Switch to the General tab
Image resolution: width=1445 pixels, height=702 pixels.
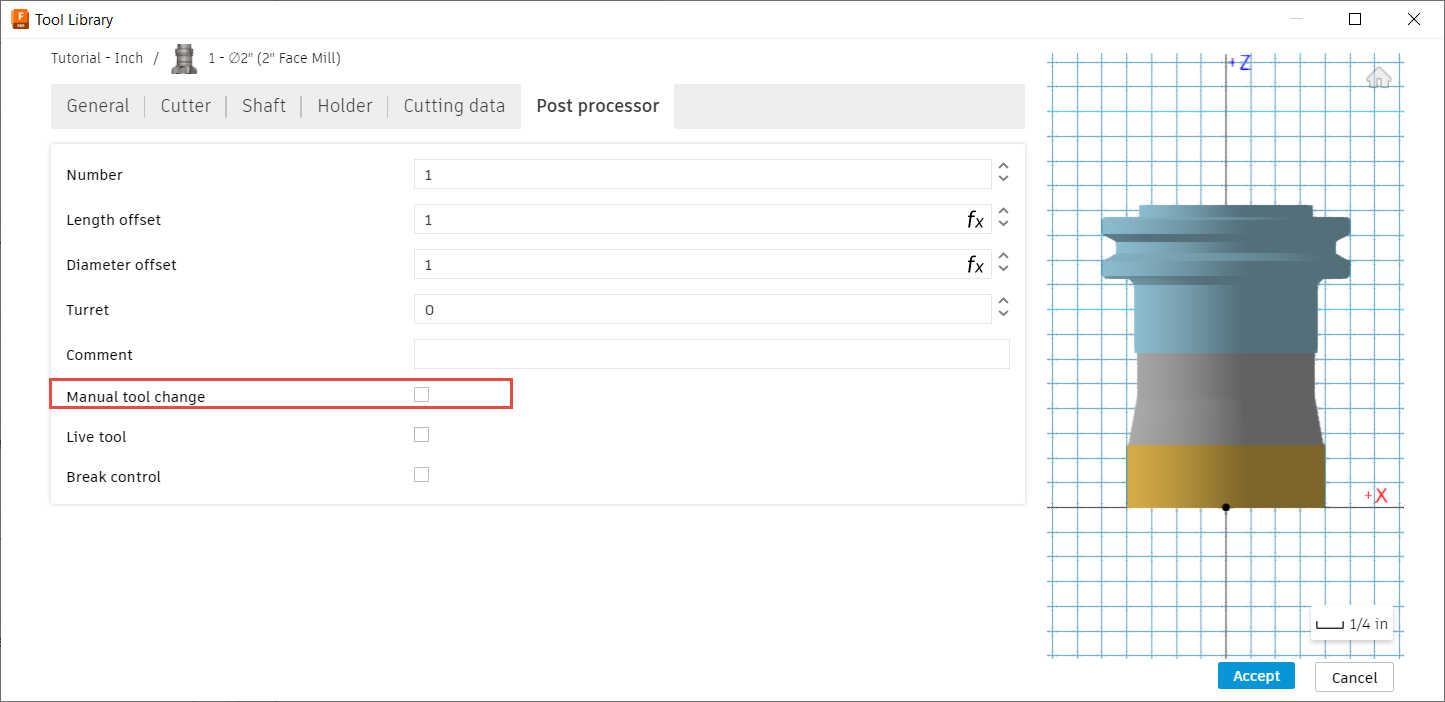click(97, 105)
